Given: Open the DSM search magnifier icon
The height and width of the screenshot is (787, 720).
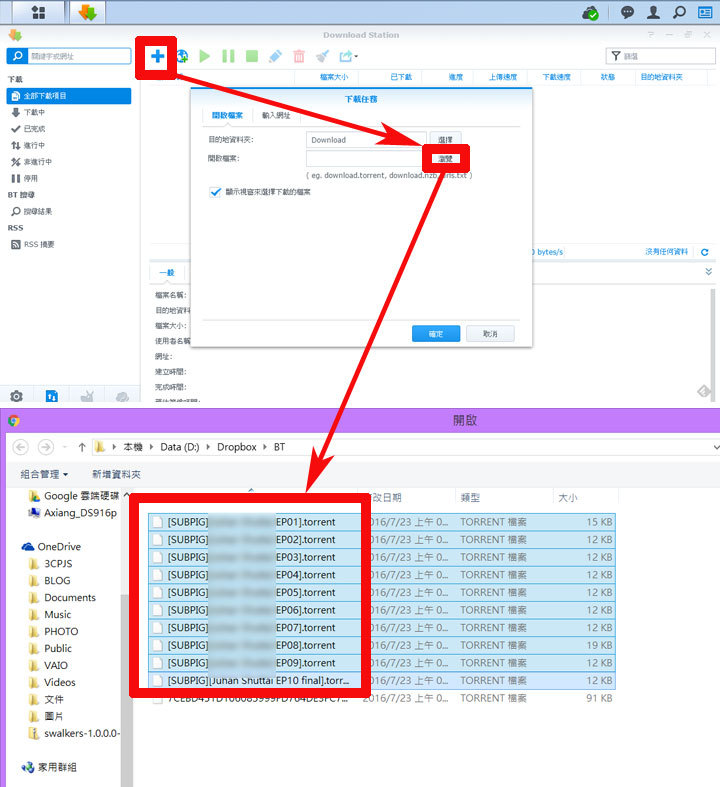Looking at the screenshot, I should [679, 13].
